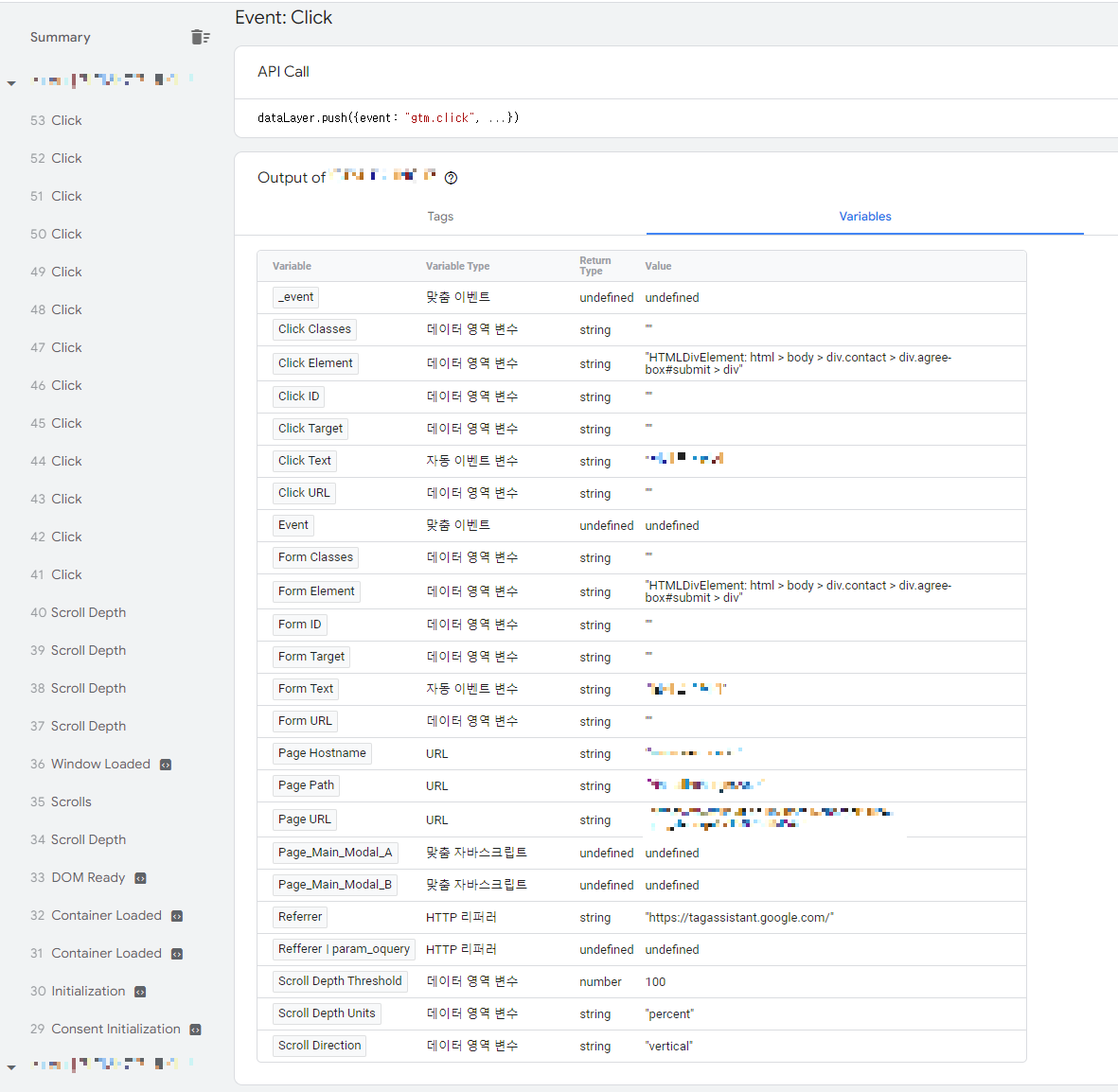Select event 32 Container Loaded

97,914
